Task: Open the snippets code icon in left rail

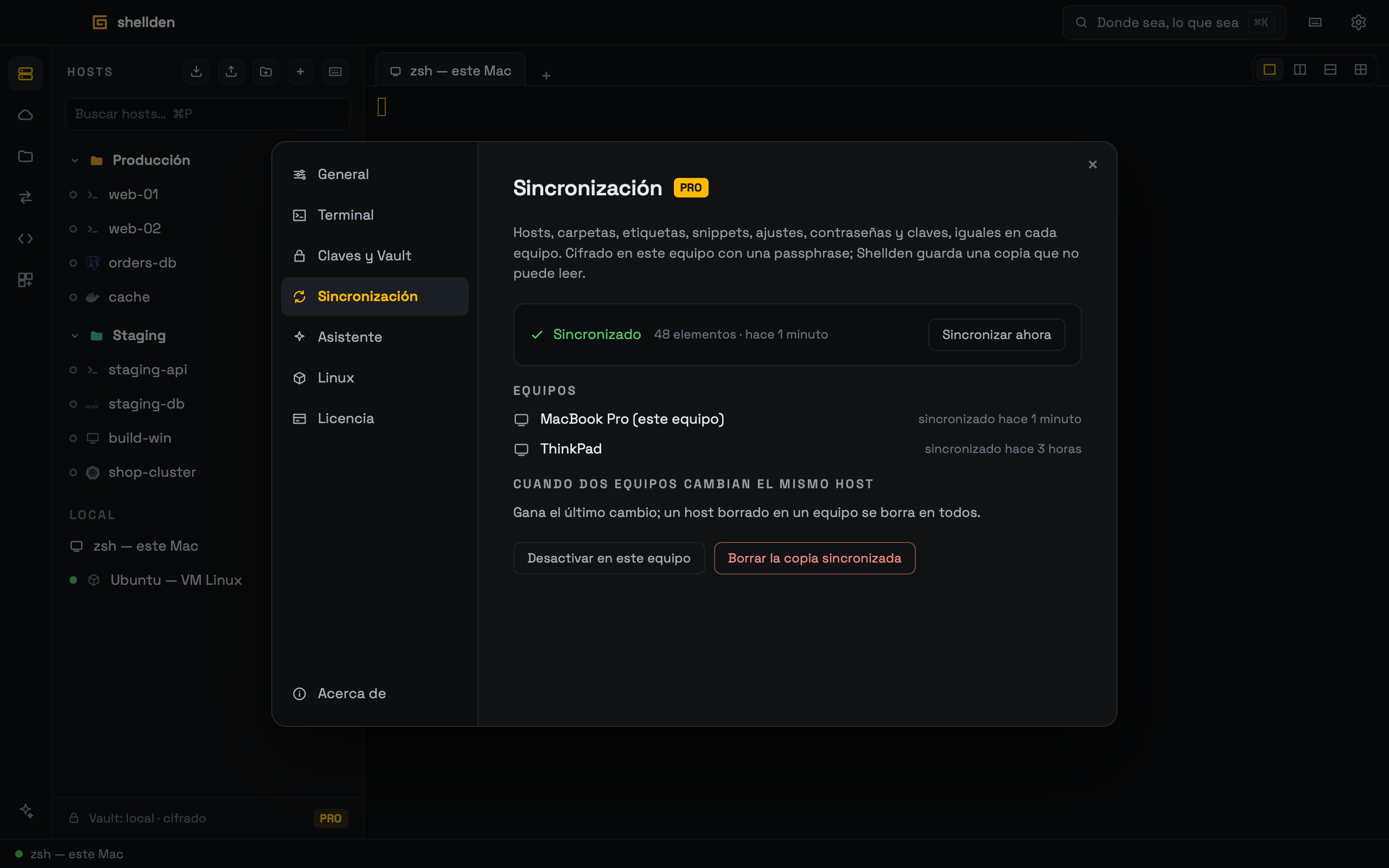Action: click(26, 239)
